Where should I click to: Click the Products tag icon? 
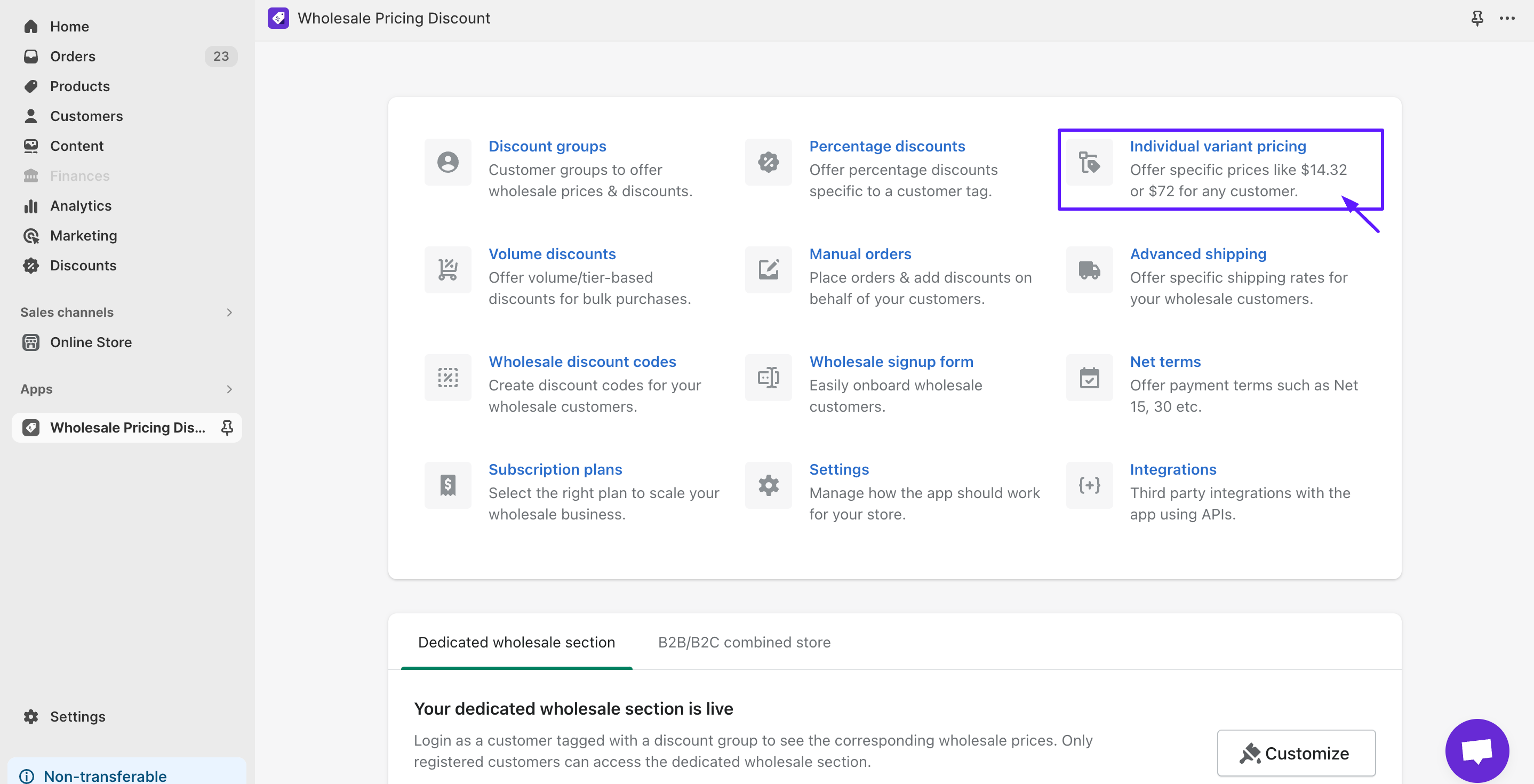tap(31, 86)
